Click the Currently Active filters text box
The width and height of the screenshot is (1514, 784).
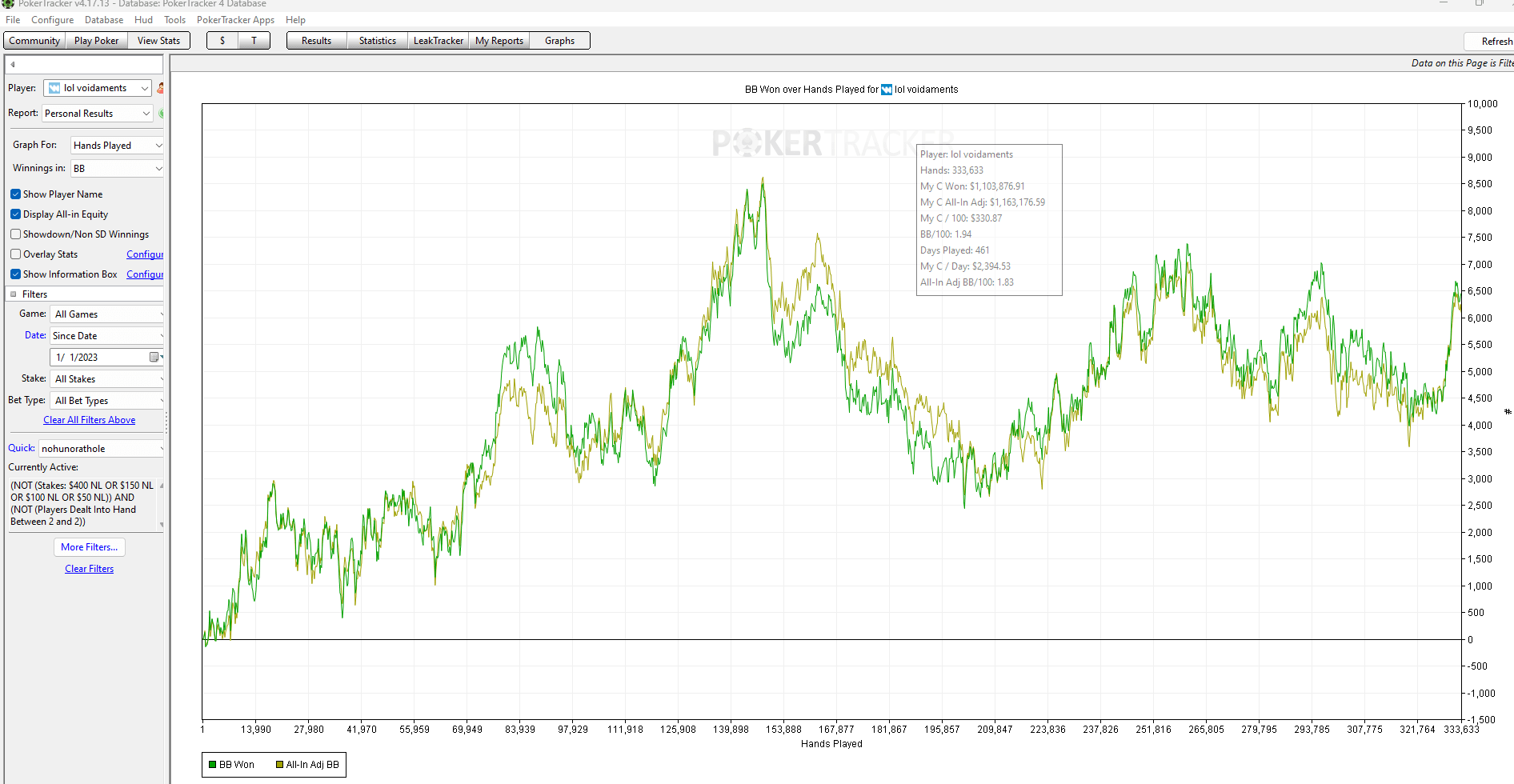pyautogui.click(x=84, y=503)
